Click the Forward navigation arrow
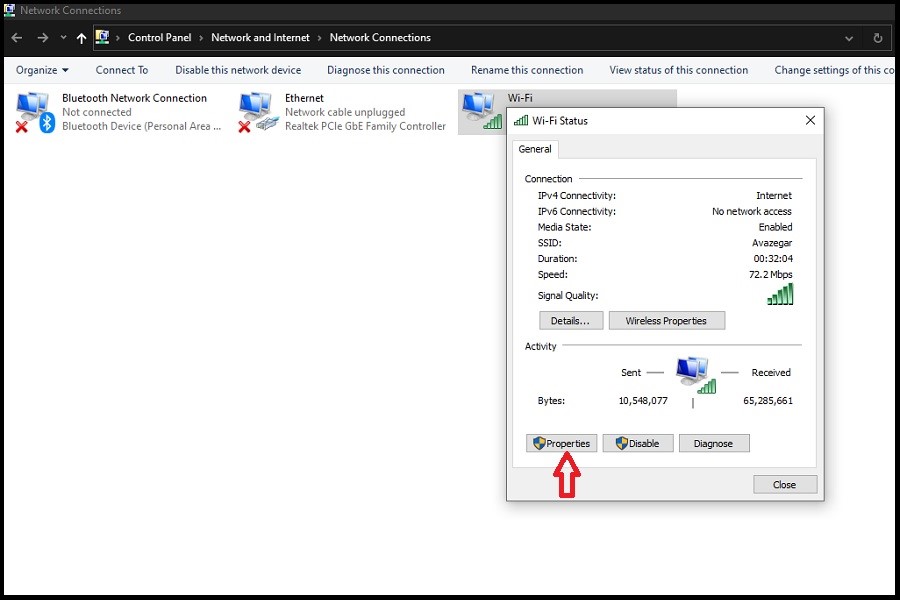 tap(42, 38)
